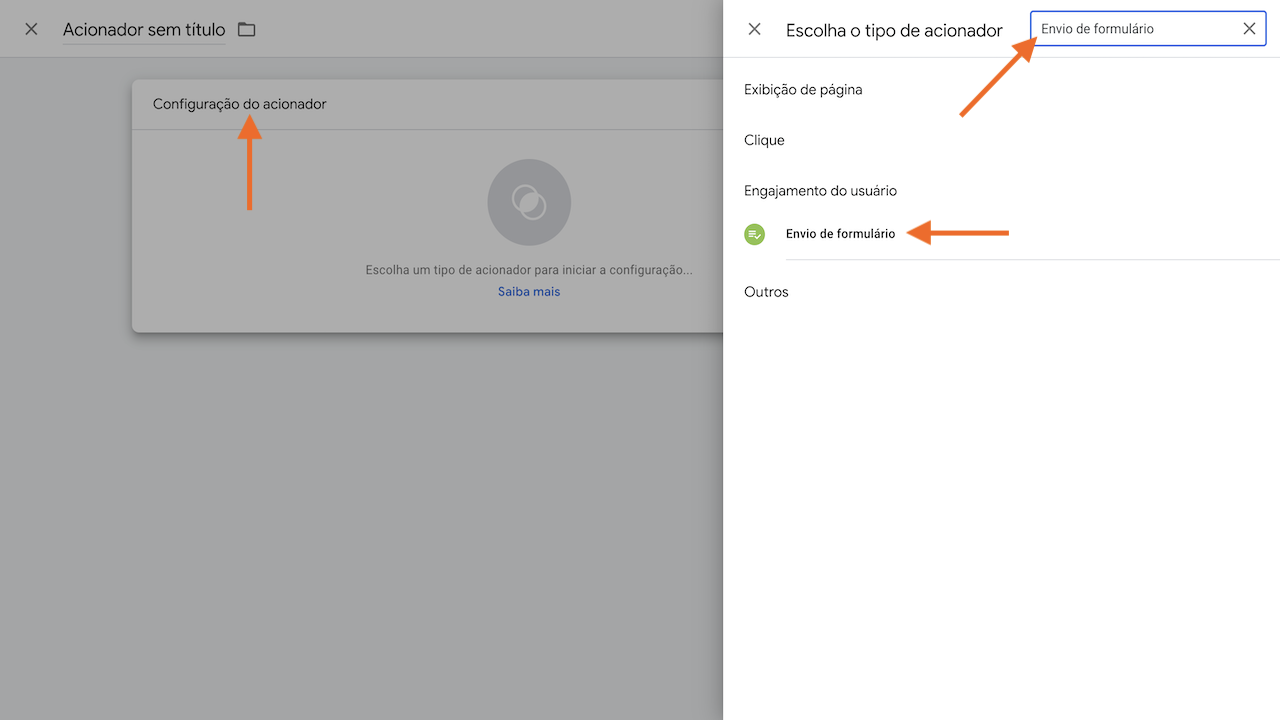Rename the Acionador sem título trigger
This screenshot has height=720, width=1280.
pyautogui.click(x=143, y=30)
